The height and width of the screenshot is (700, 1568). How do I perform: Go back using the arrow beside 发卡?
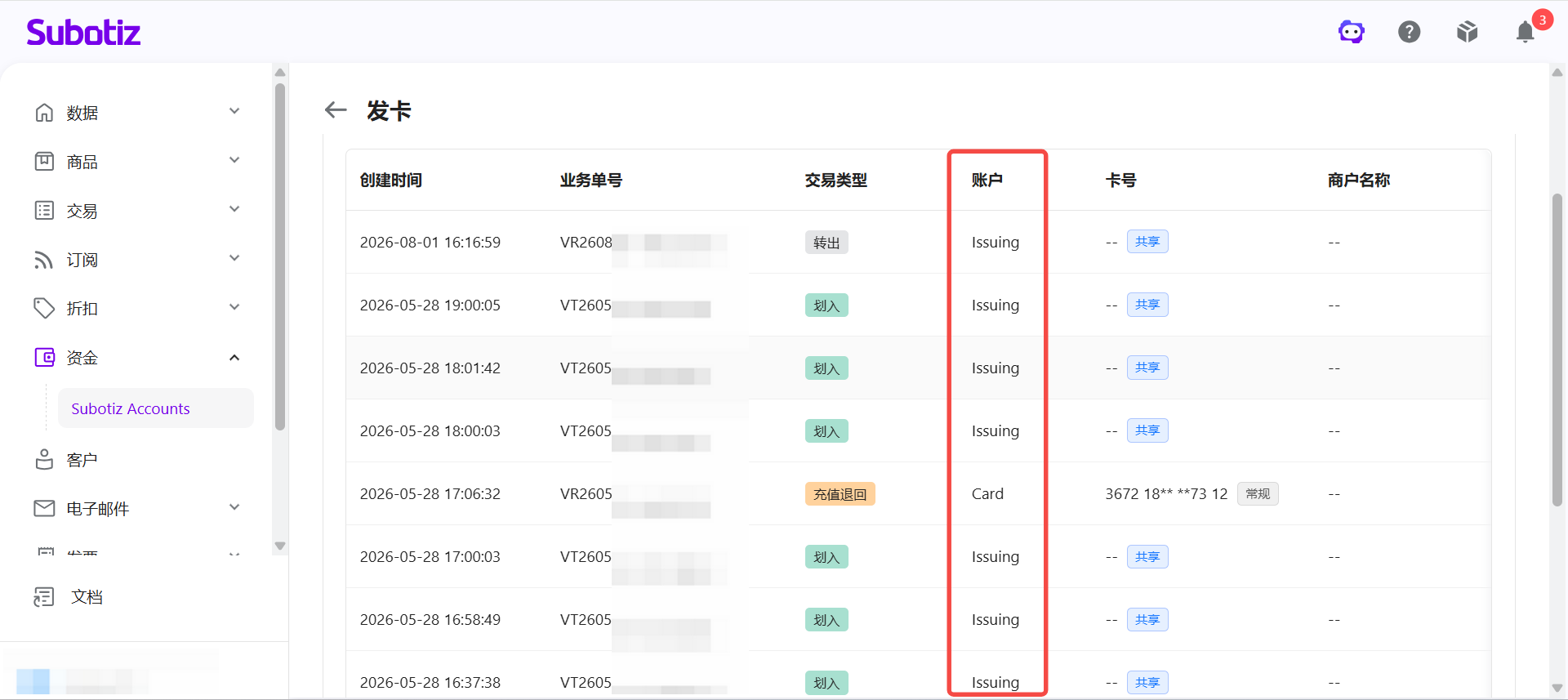[336, 109]
